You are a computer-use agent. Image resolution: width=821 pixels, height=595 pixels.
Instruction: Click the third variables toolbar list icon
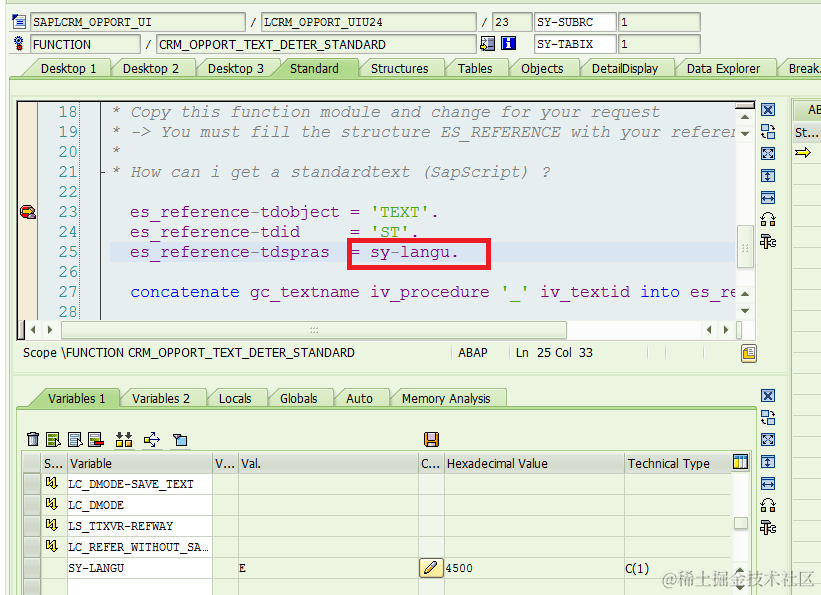pos(75,439)
